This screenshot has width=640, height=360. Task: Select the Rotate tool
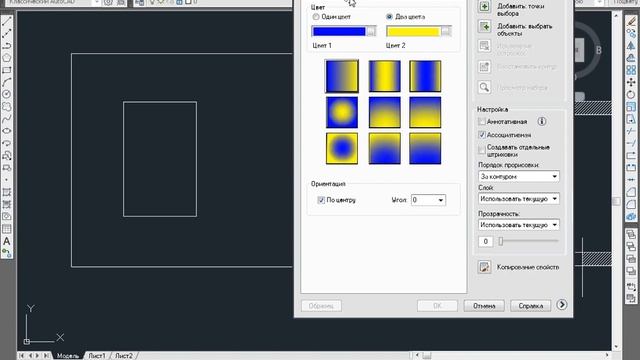[x=631, y=95]
